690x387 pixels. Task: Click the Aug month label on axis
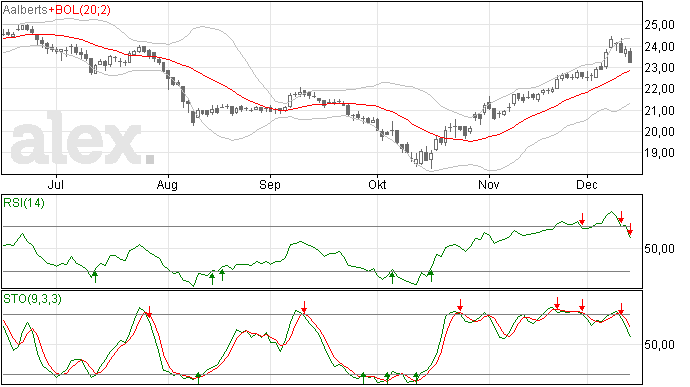click(x=167, y=185)
